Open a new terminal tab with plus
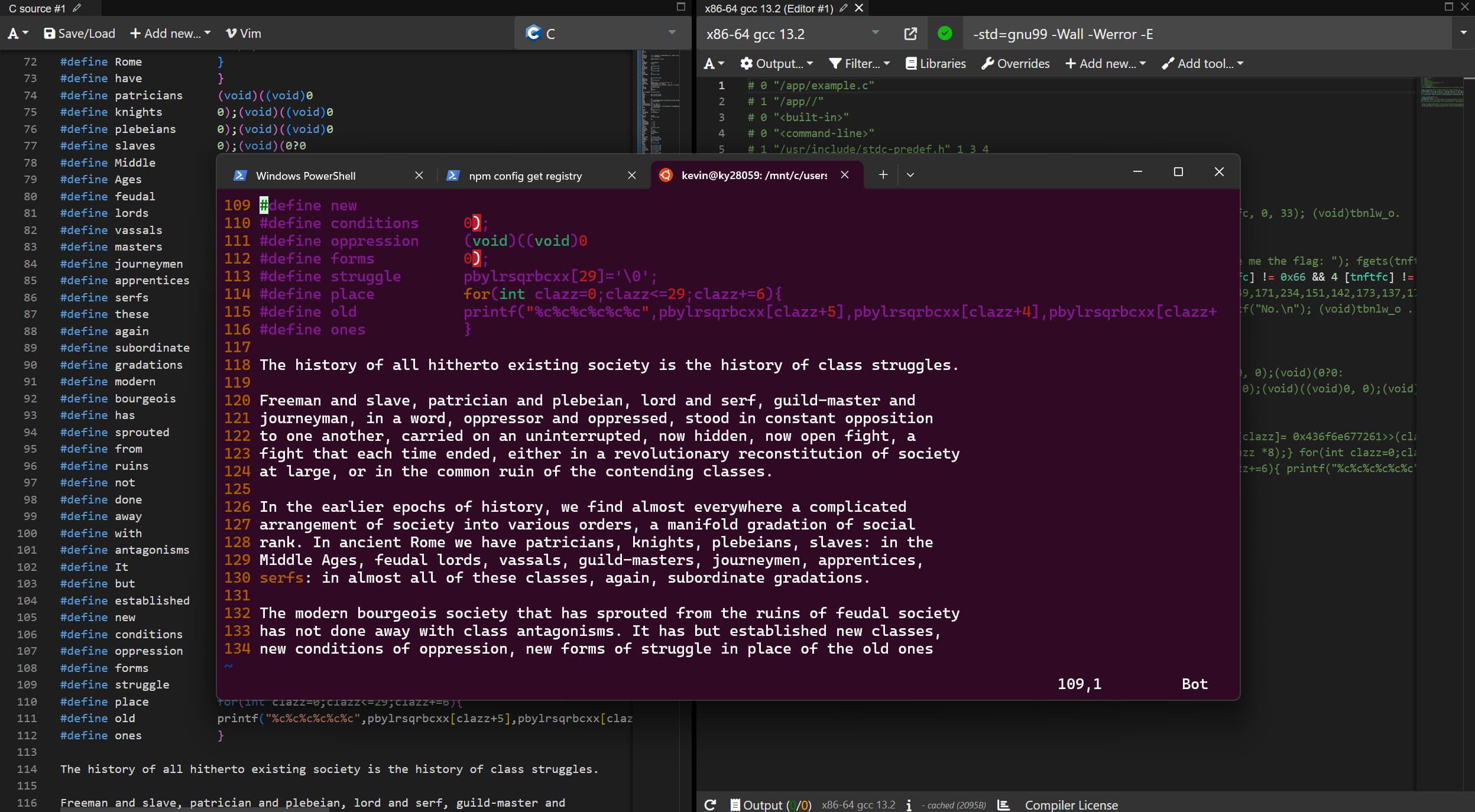This screenshot has height=812, width=1475. (883, 175)
